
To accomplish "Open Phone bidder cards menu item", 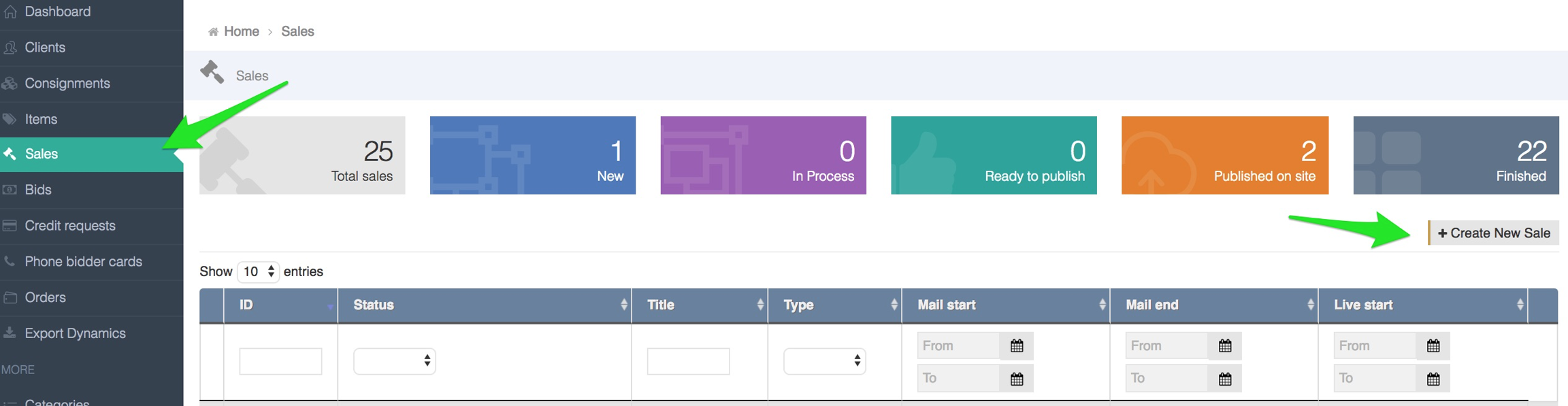I will pos(83,262).
